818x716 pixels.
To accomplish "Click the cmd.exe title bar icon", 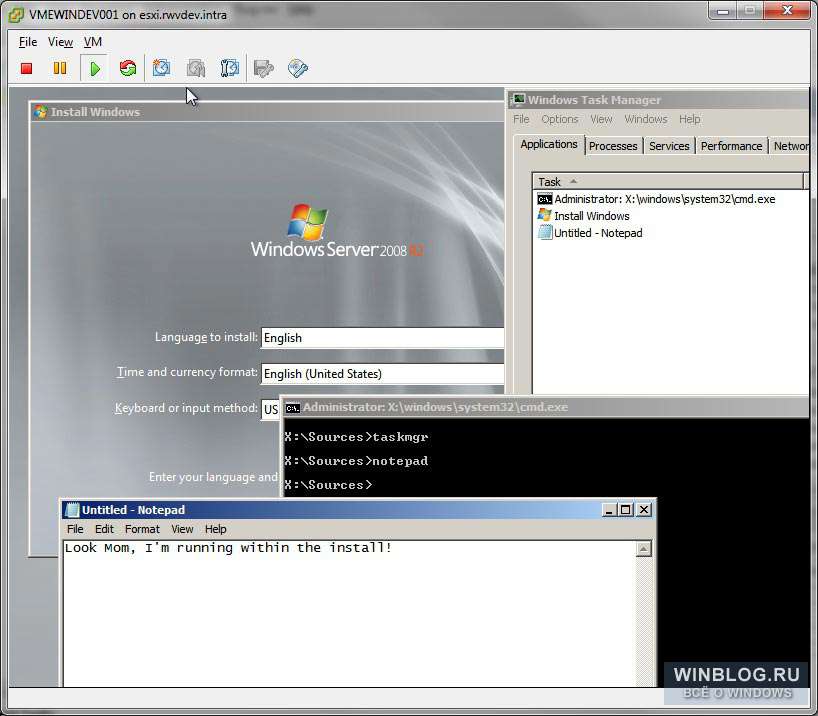I will coord(293,408).
